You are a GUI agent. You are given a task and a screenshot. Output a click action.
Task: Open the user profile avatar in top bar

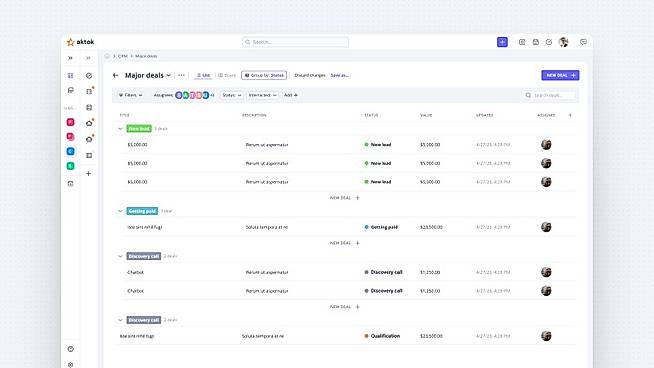click(x=563, y=42)
